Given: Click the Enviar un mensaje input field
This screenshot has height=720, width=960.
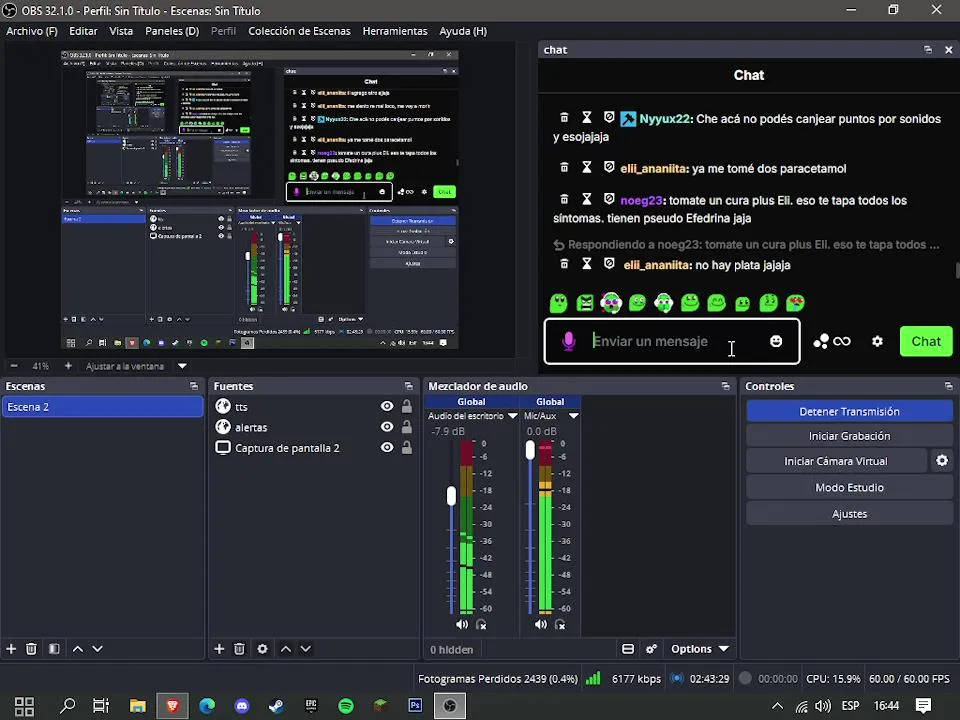Looking at the screenshot, I should (672, 341).
